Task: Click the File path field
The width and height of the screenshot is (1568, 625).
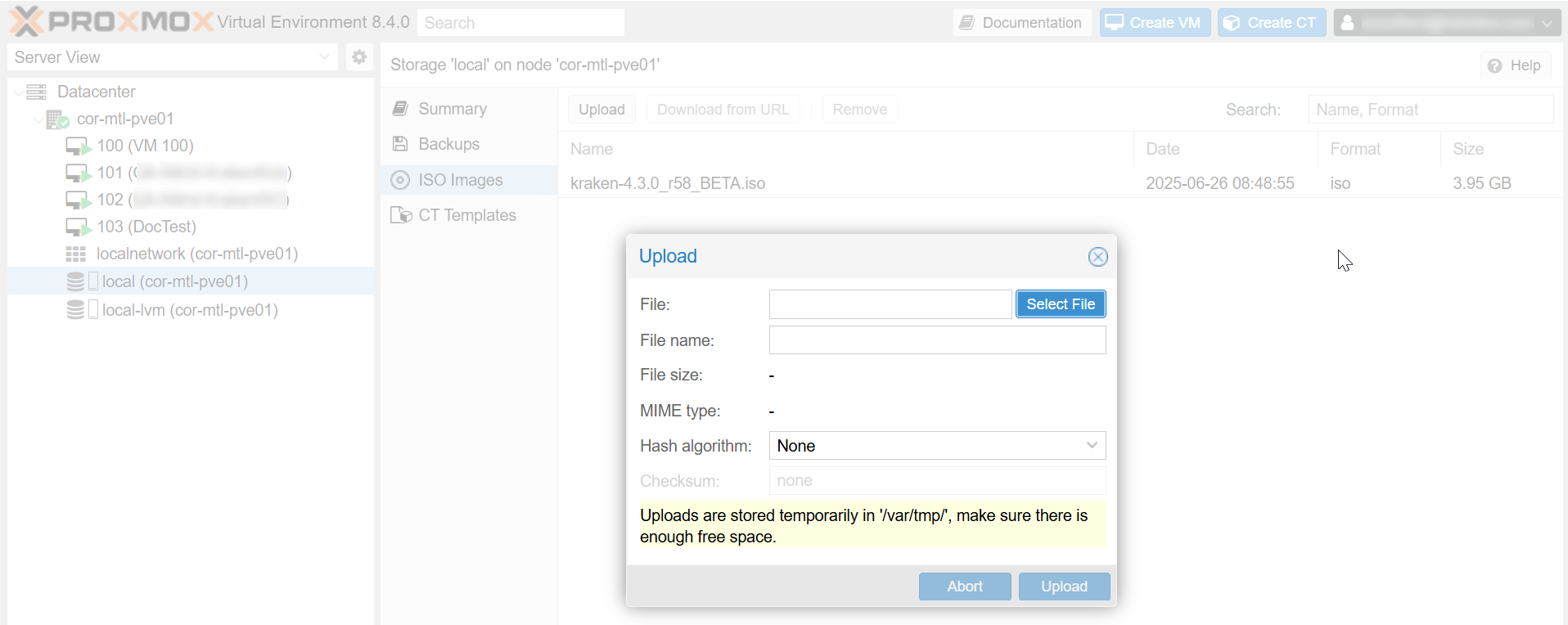Action: pyautogui.click(x=890, y=304)
